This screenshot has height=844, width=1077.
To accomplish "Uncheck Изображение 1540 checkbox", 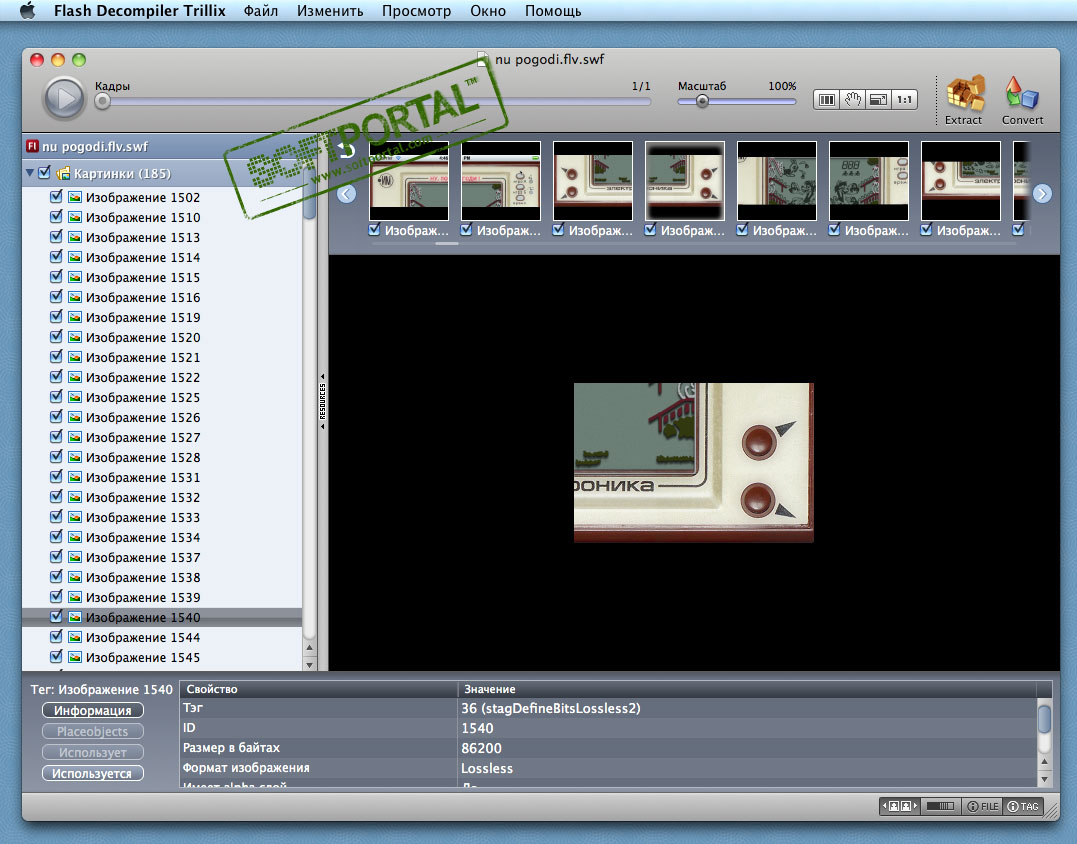I will [x=56, y=616].
